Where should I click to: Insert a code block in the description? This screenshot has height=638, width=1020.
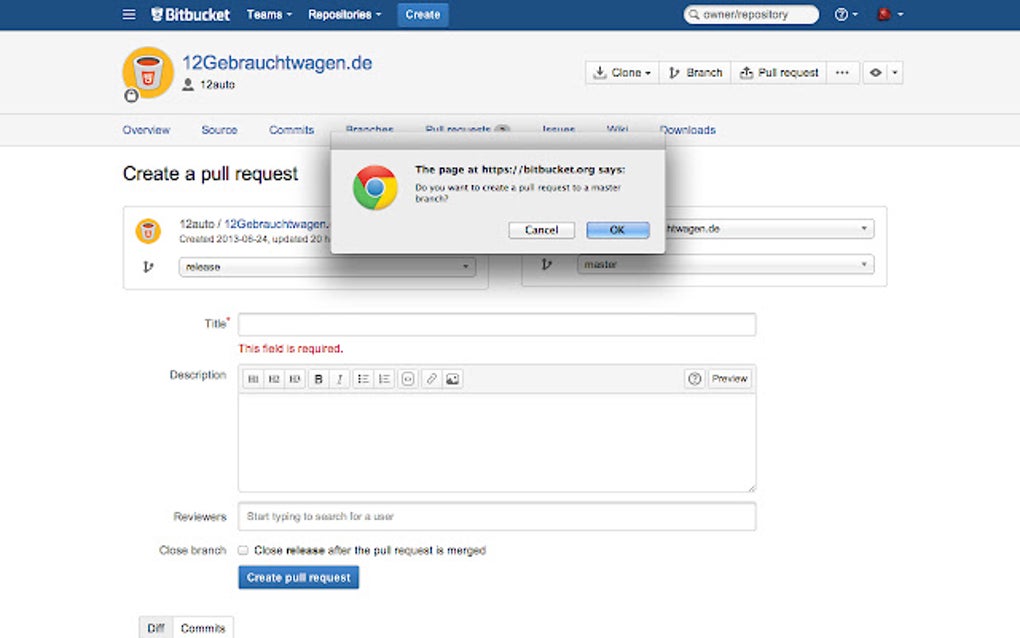pos(408,378)
